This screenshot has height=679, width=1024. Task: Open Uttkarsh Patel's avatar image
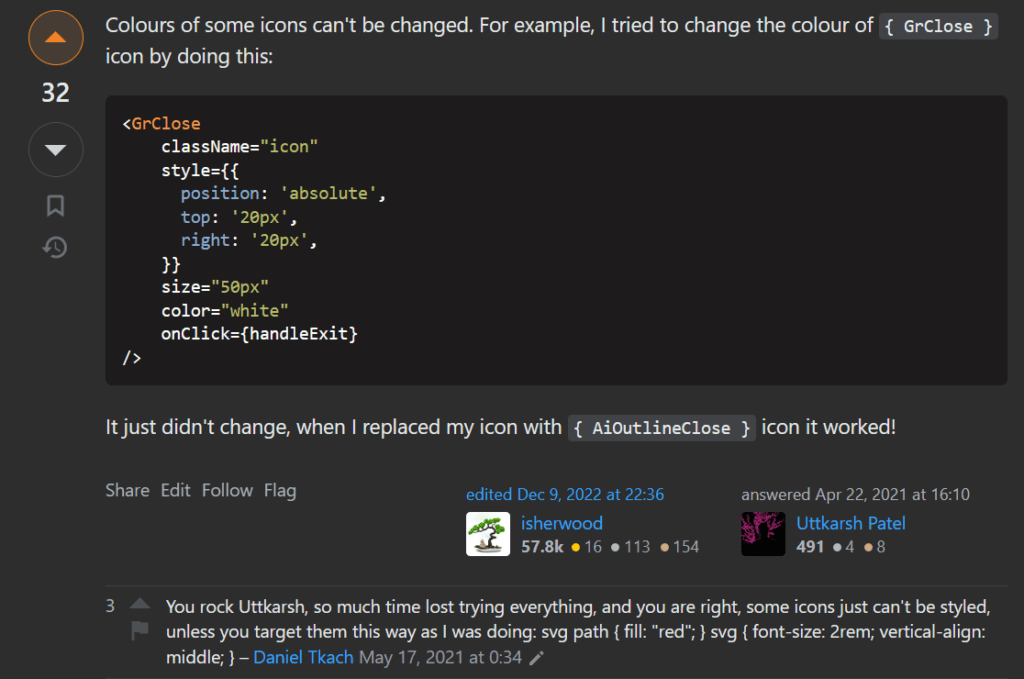[x=763, y=534]
